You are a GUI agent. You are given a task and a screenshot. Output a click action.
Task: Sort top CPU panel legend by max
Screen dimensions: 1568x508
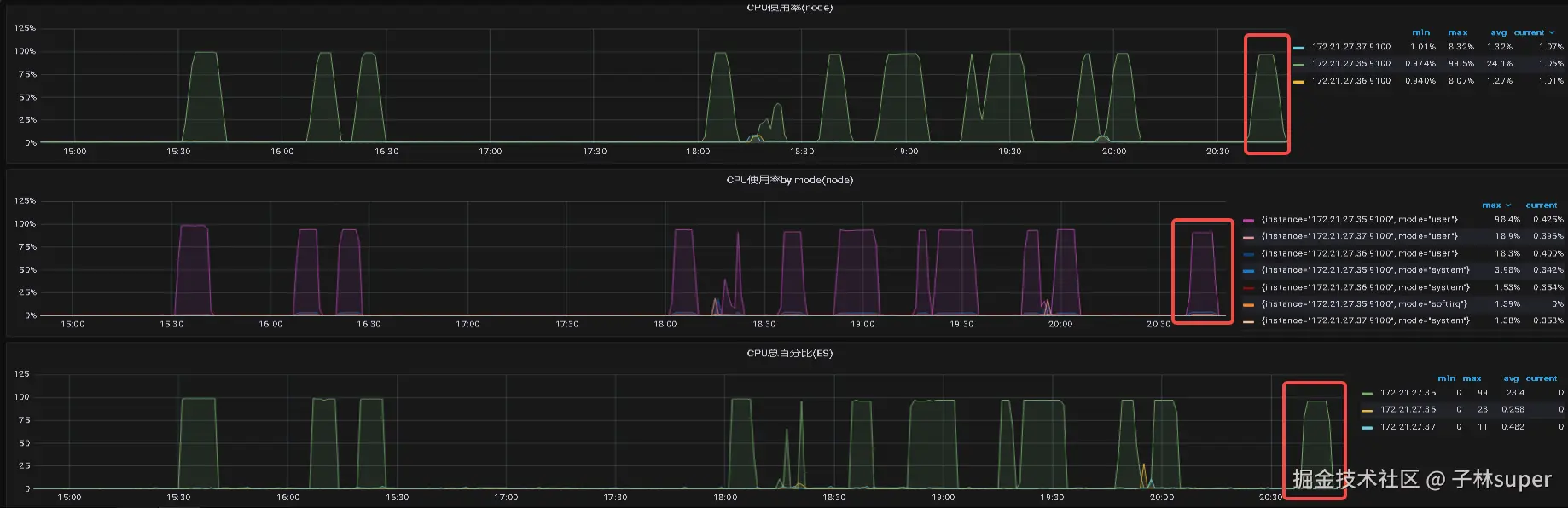[x=1458, y=32]
